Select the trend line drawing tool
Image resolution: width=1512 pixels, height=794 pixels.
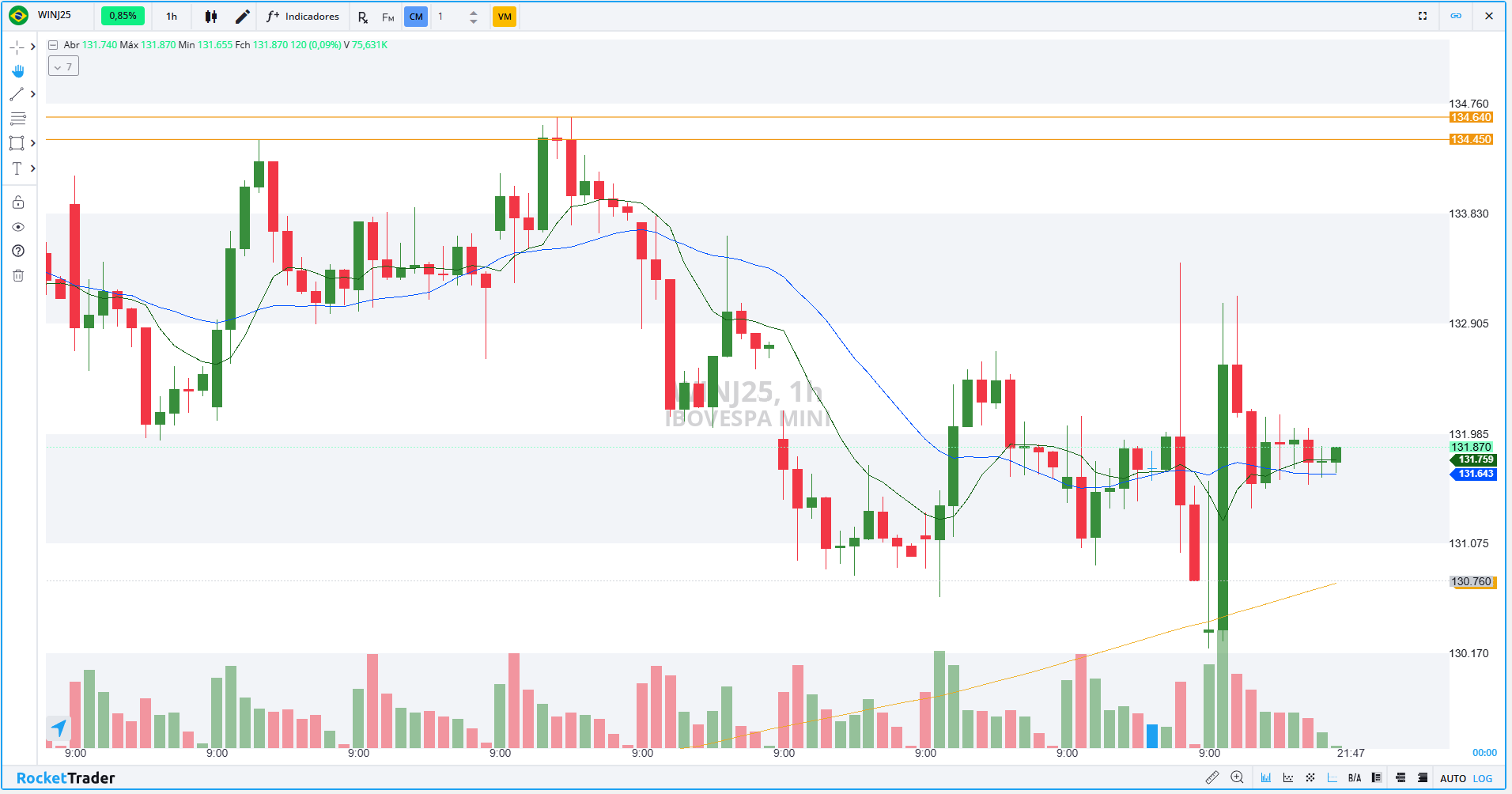click(x=17, y=94)
